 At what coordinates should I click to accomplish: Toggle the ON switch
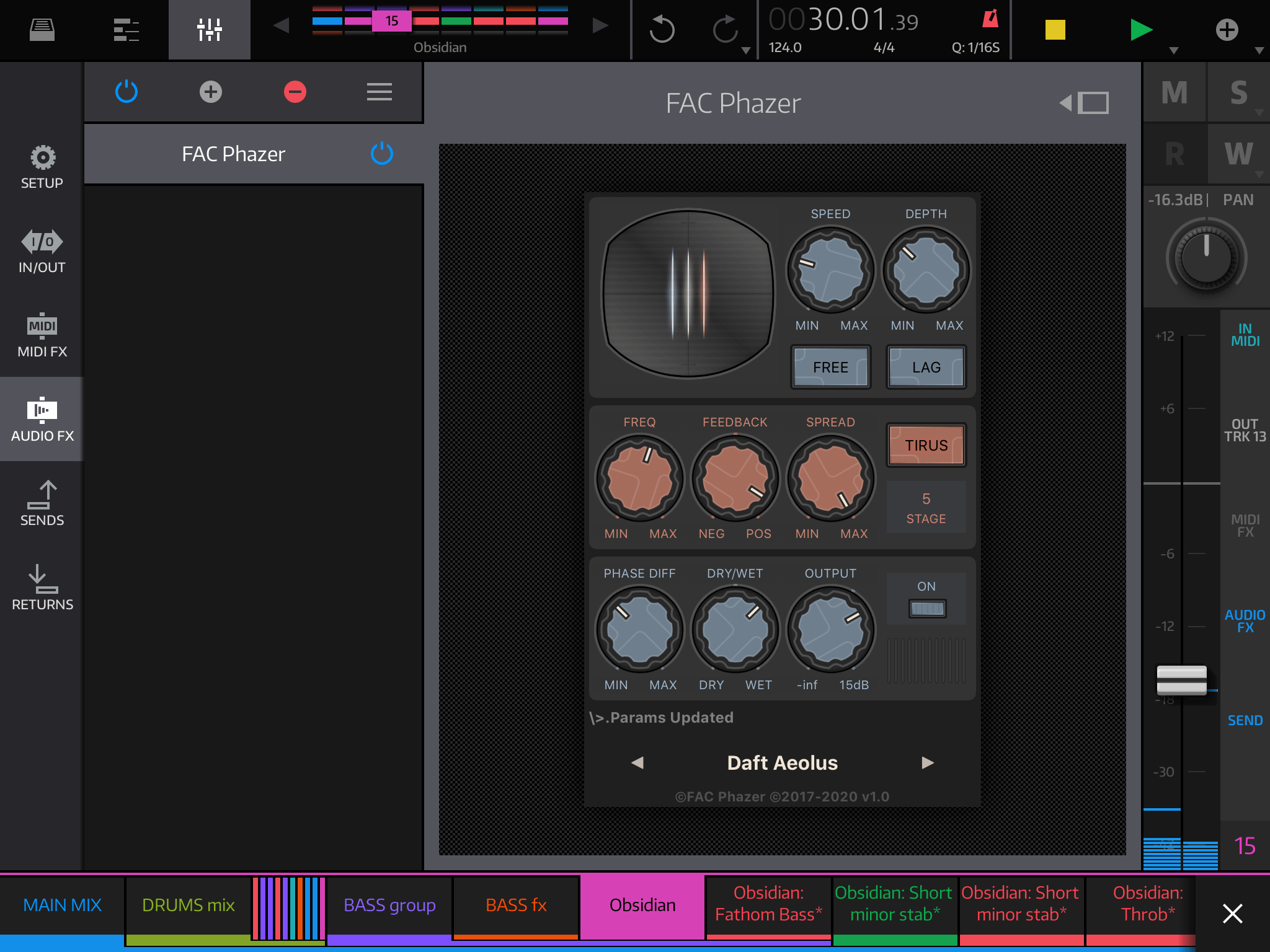(x=927, y=609)
